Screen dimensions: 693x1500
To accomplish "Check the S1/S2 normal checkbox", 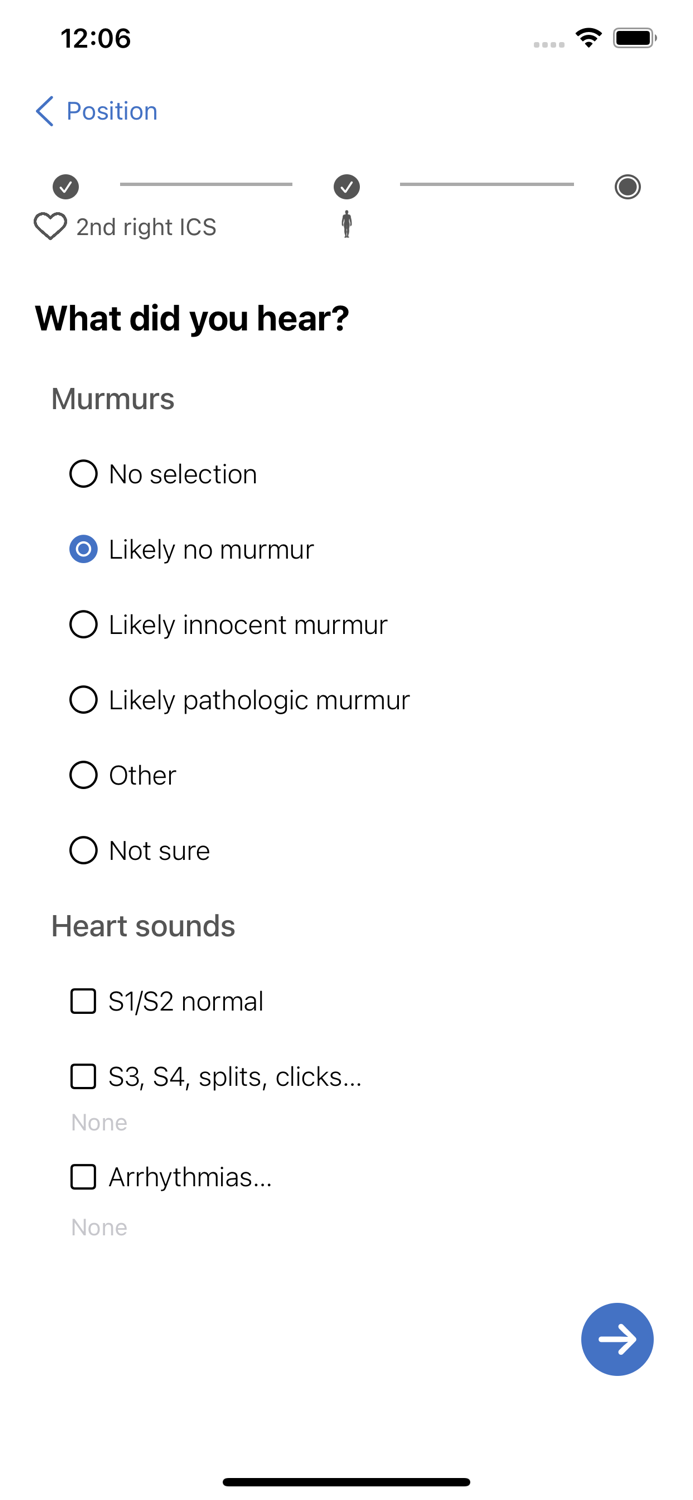I will click(x=83, y=1000).
